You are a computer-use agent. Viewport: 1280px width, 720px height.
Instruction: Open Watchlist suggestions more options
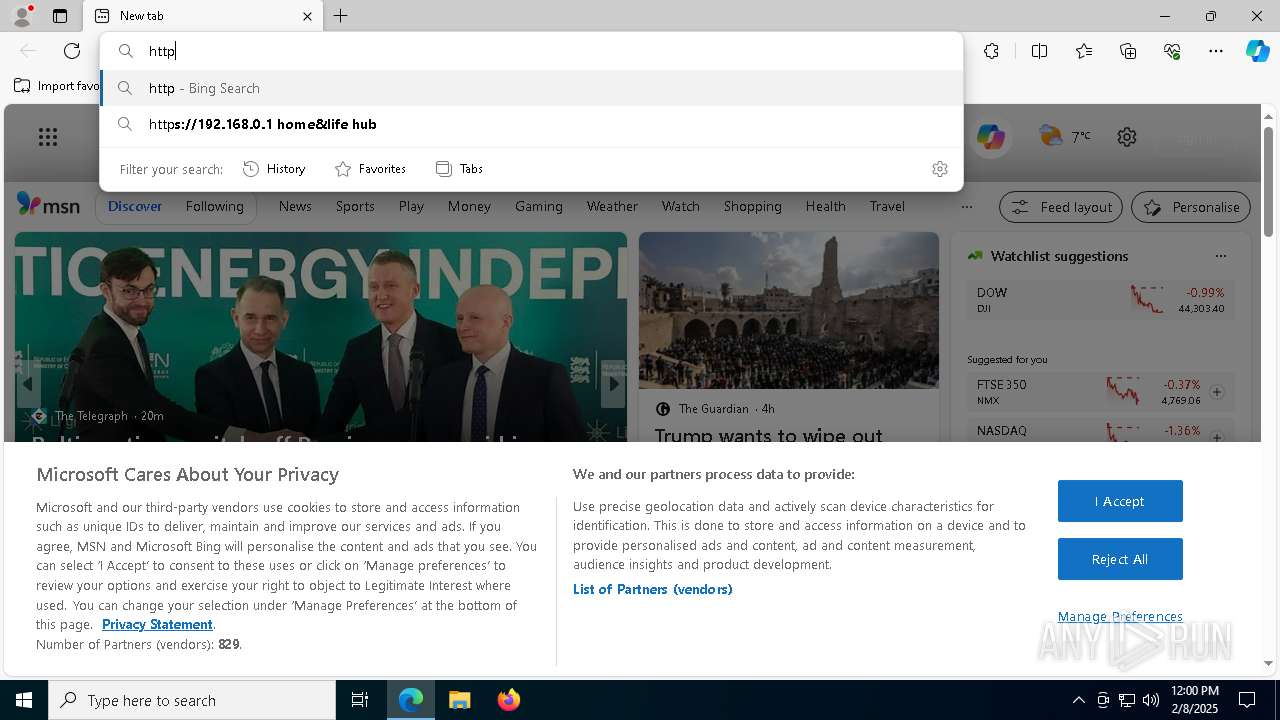point(1220,256)
